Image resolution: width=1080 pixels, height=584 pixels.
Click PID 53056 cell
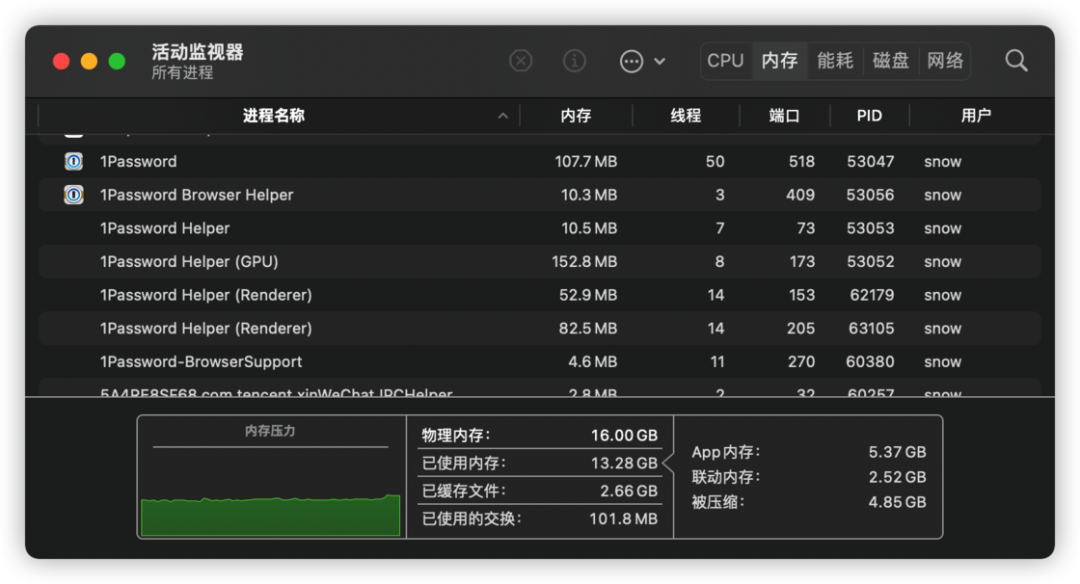(871, 195)
